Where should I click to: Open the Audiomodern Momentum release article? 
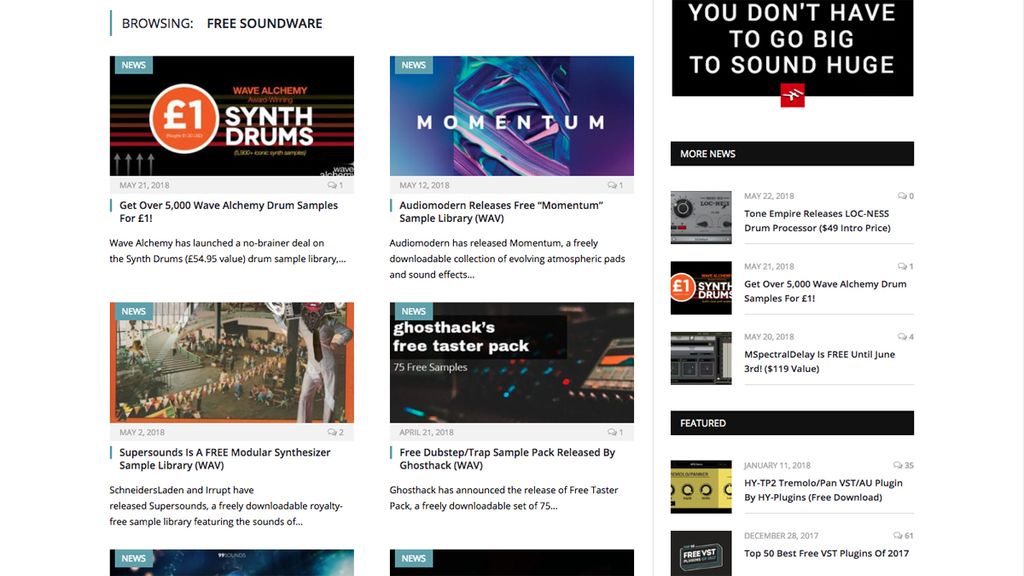pos(504,211)
